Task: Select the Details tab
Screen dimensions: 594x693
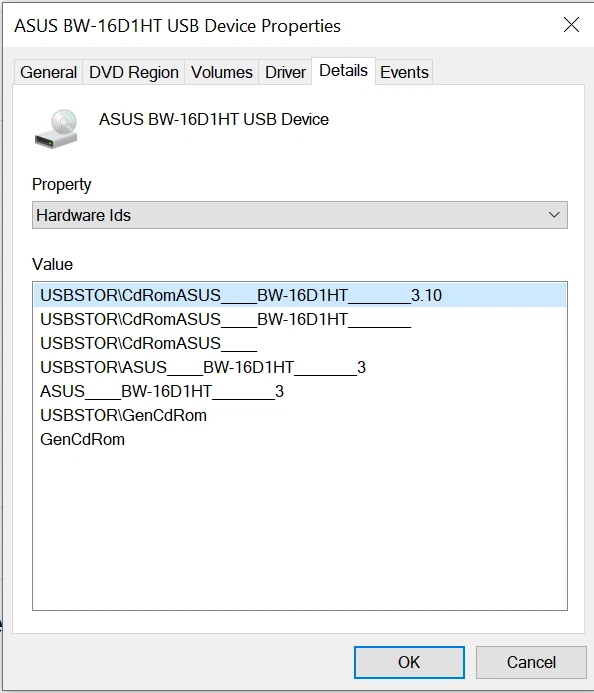Action: pyautogui.click(x=343, y=71)
